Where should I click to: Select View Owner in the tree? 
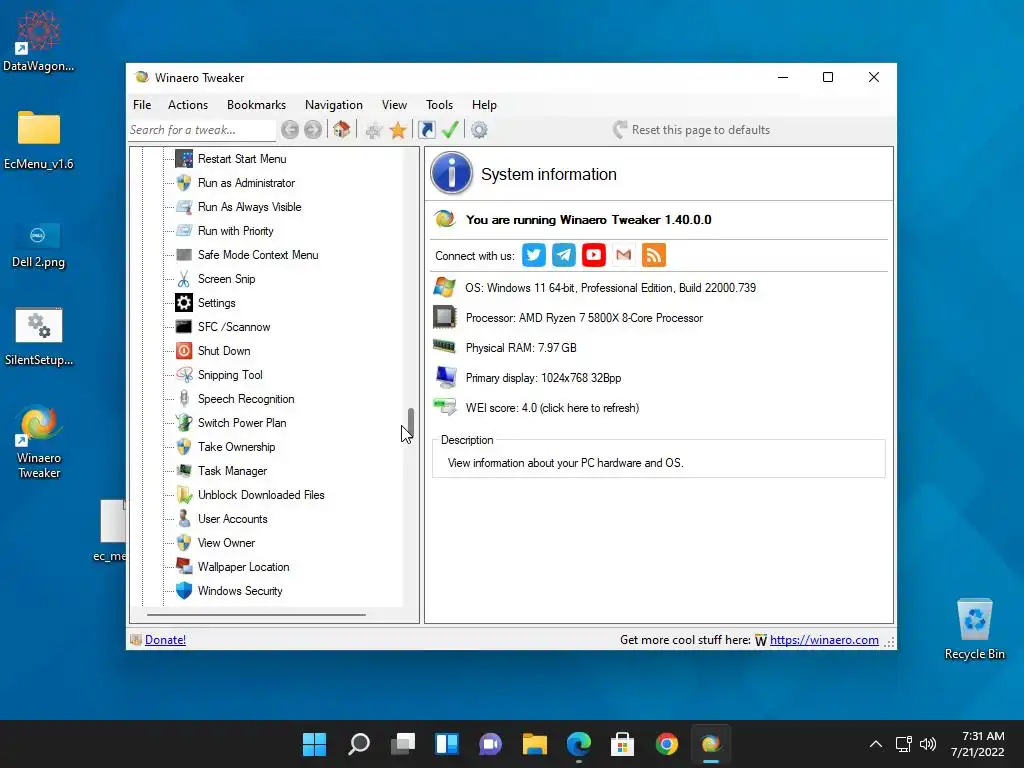coord(227,543)
